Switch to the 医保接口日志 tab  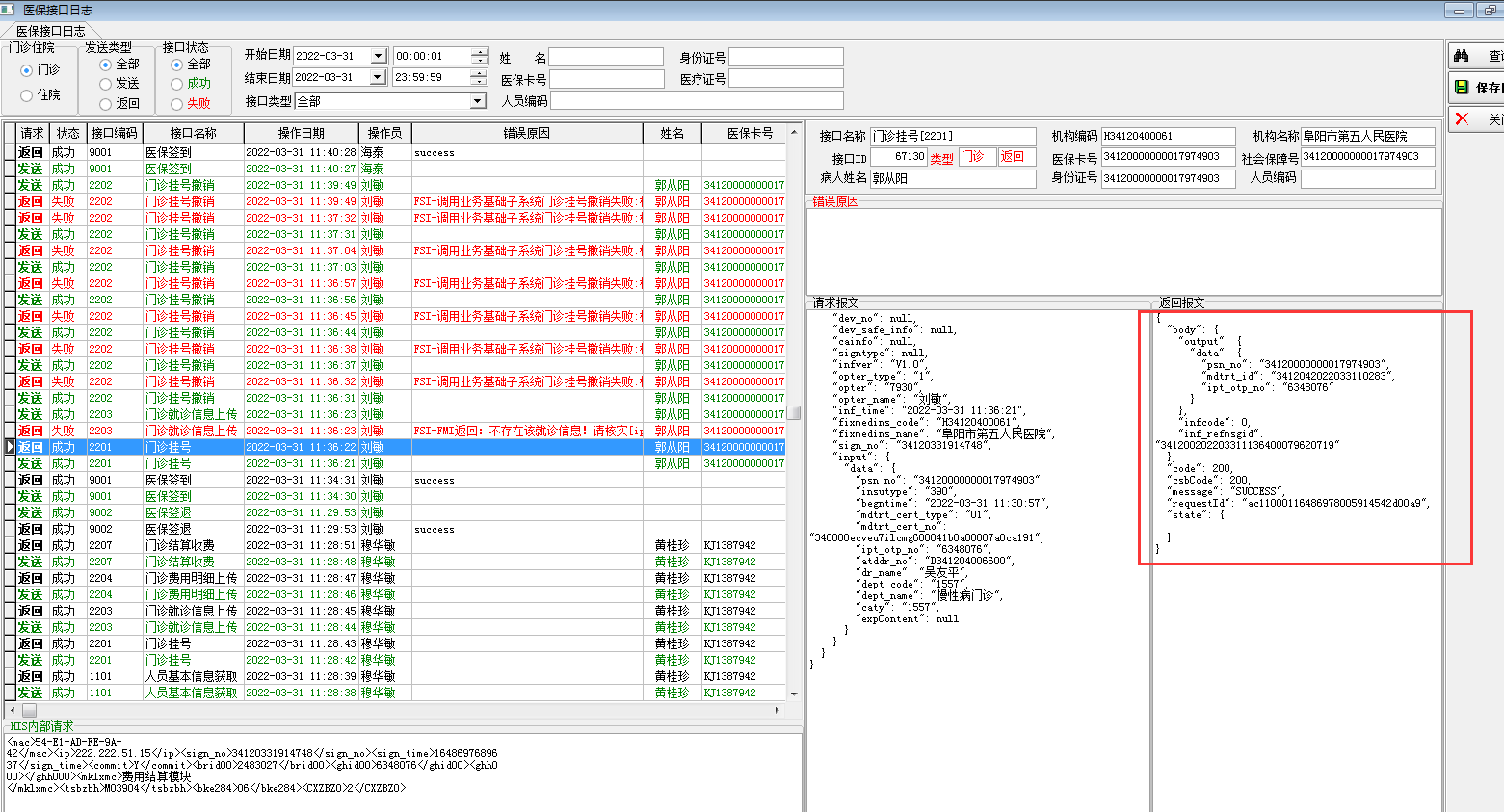50,31
